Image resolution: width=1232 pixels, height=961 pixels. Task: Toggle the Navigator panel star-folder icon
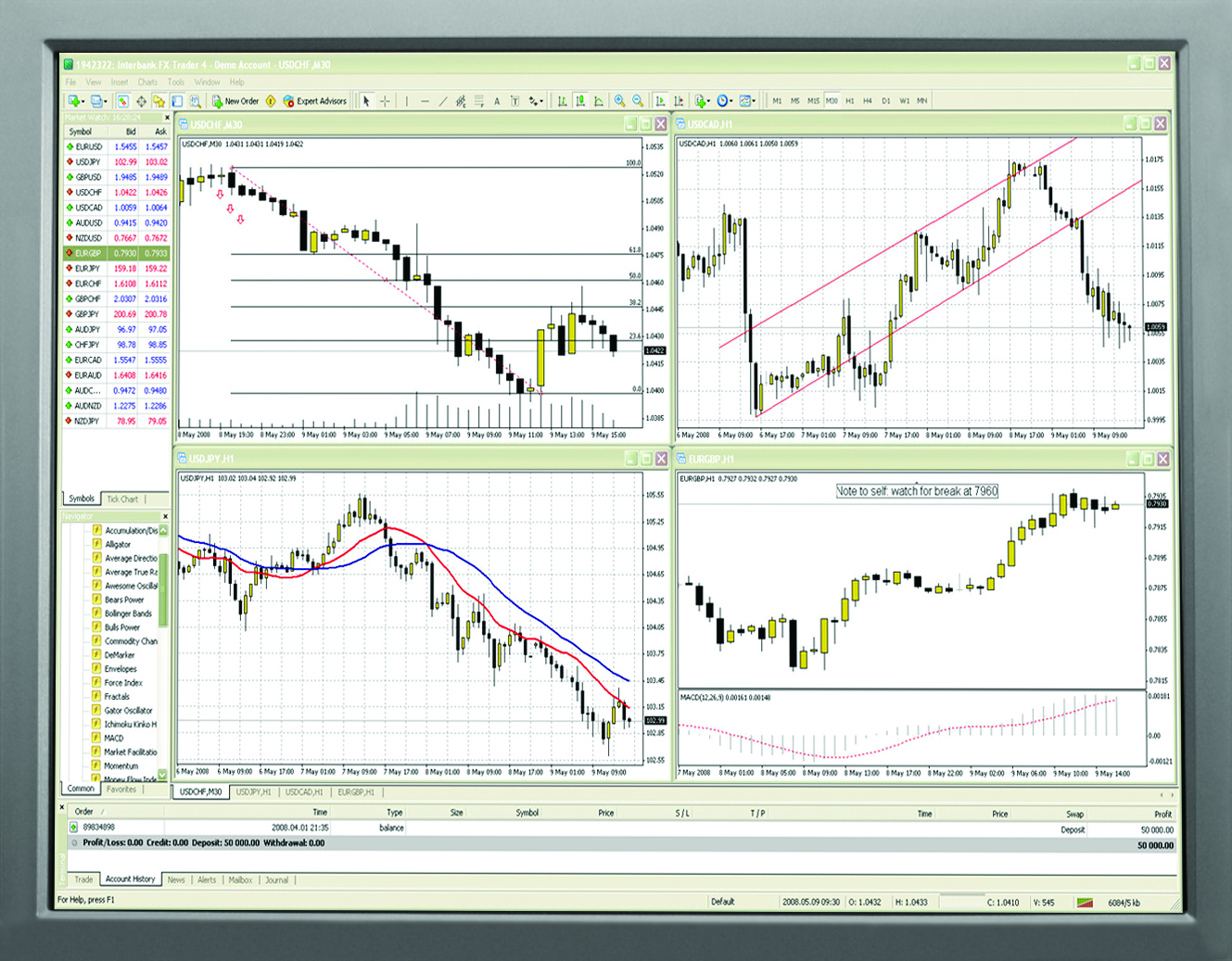coord(159,101)
